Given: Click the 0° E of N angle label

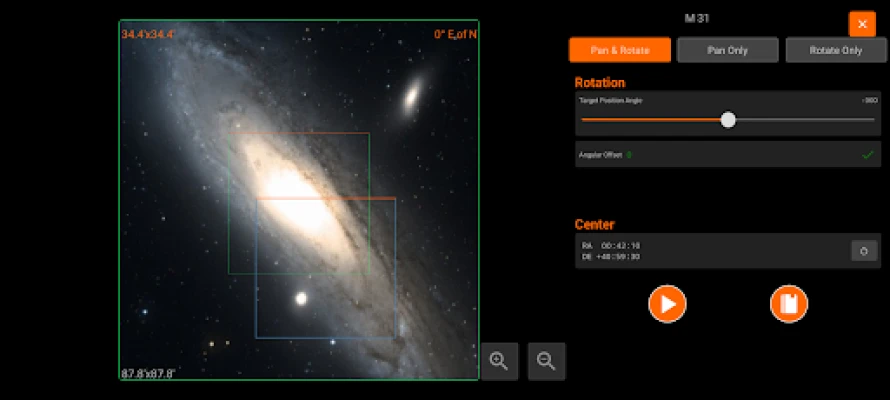Looking at the screenshot, I should (455, 35).
